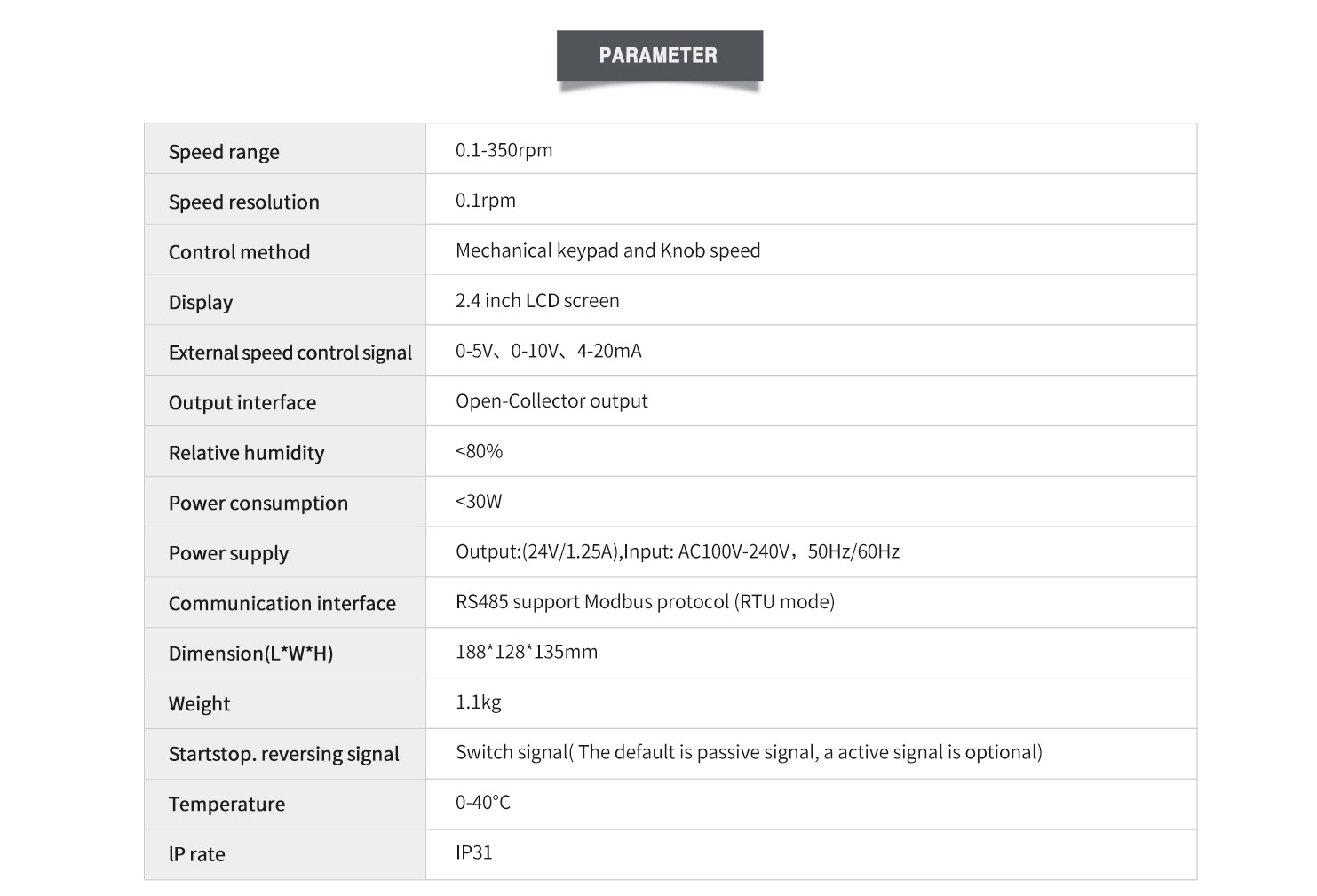Select the RS485 Modbus protocol text
1317x896 pixels.
pos(645,602)
